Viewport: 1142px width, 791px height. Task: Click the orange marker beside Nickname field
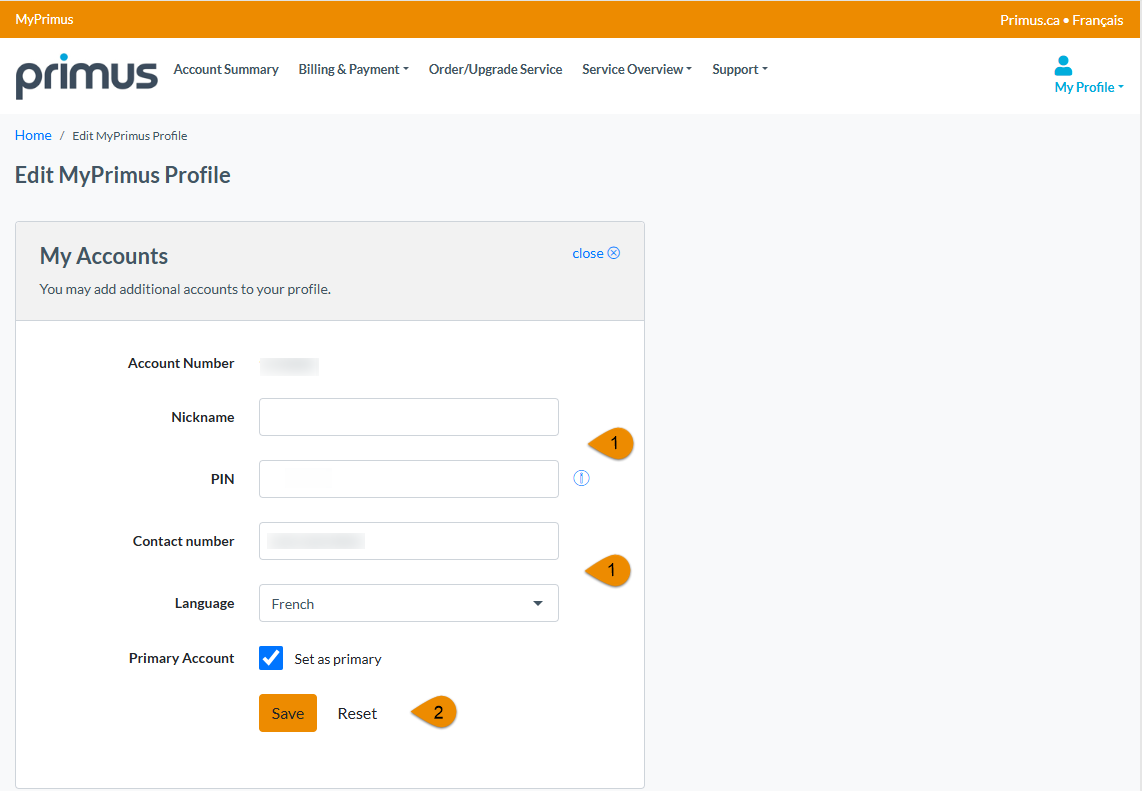[612, 443]
